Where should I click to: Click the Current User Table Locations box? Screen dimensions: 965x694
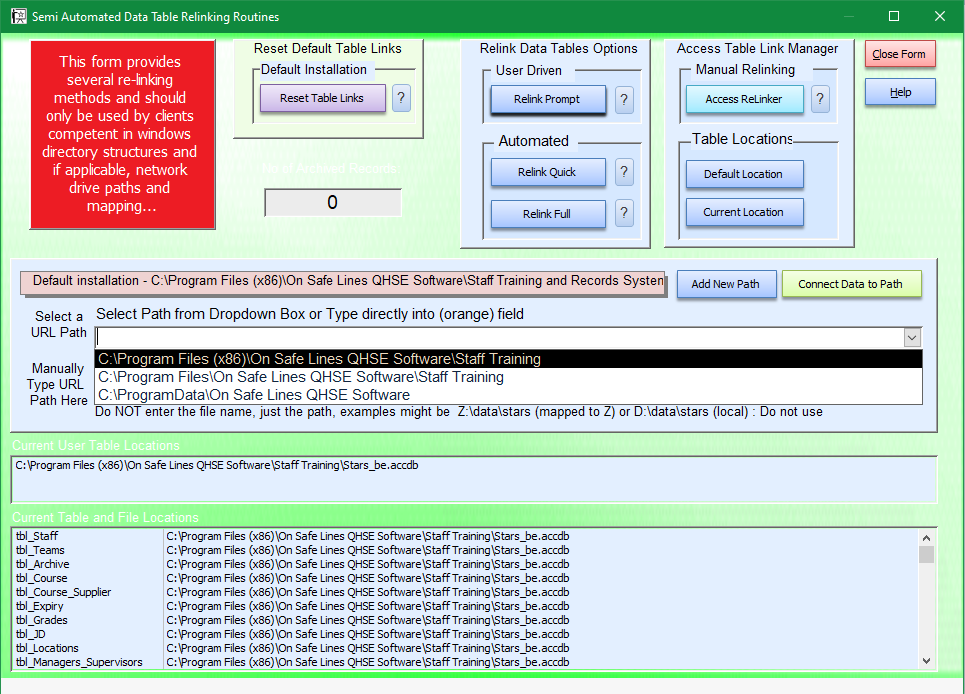coord(474,479)
